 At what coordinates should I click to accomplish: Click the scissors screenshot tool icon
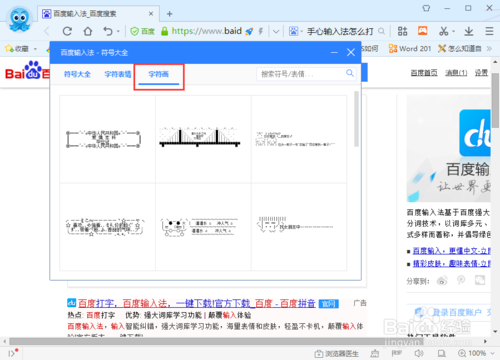coord(443,31)
